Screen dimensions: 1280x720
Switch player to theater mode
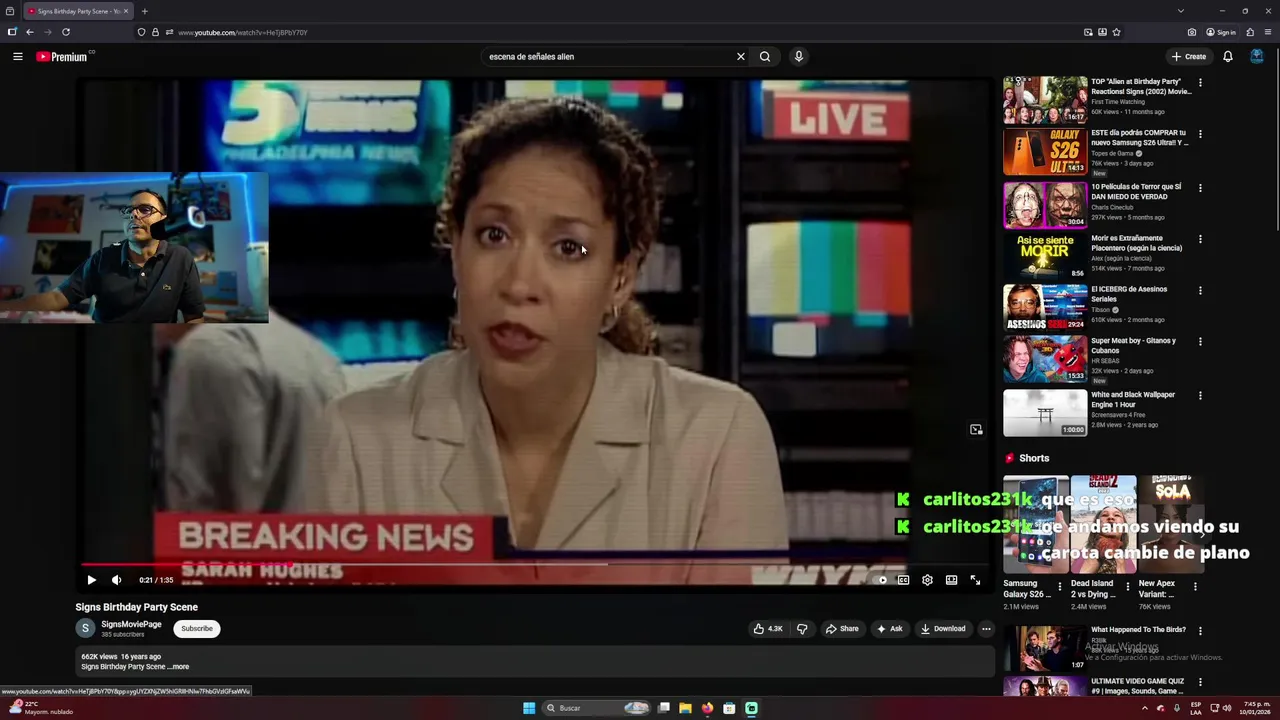click(x=951, y=580)
